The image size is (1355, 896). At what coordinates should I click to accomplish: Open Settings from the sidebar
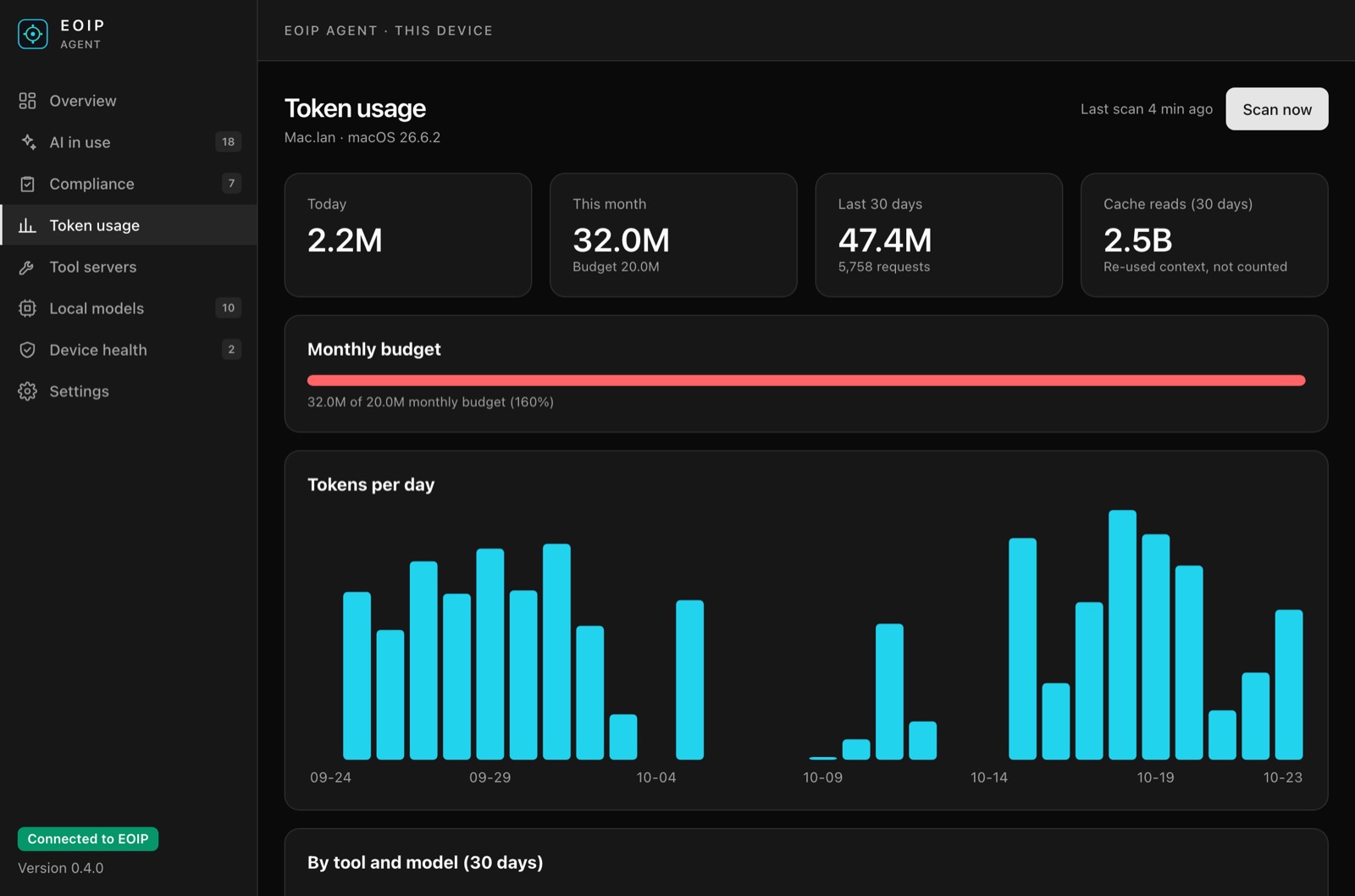click(x=129, y=391)
